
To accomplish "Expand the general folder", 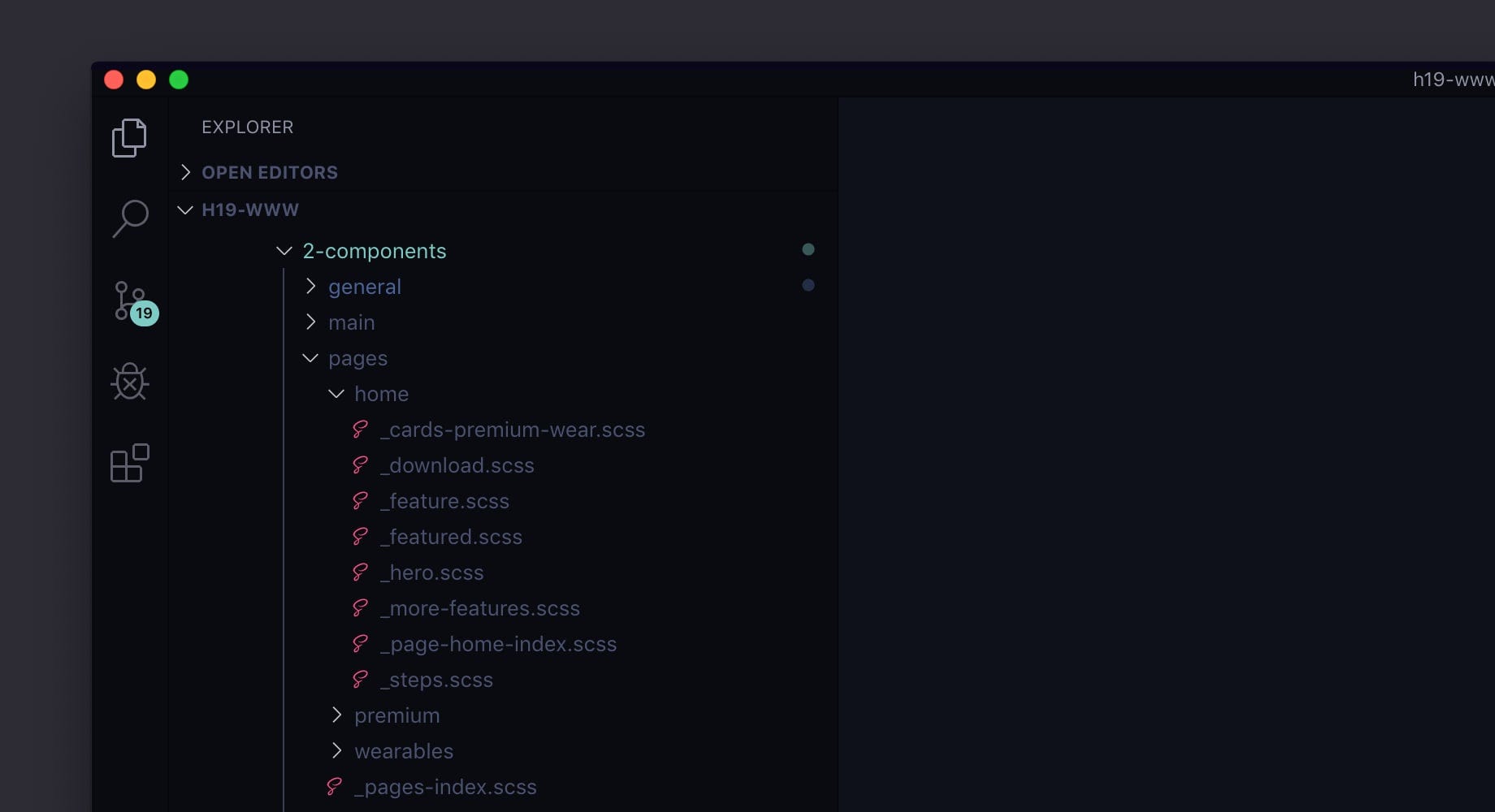I will (310, 287).
